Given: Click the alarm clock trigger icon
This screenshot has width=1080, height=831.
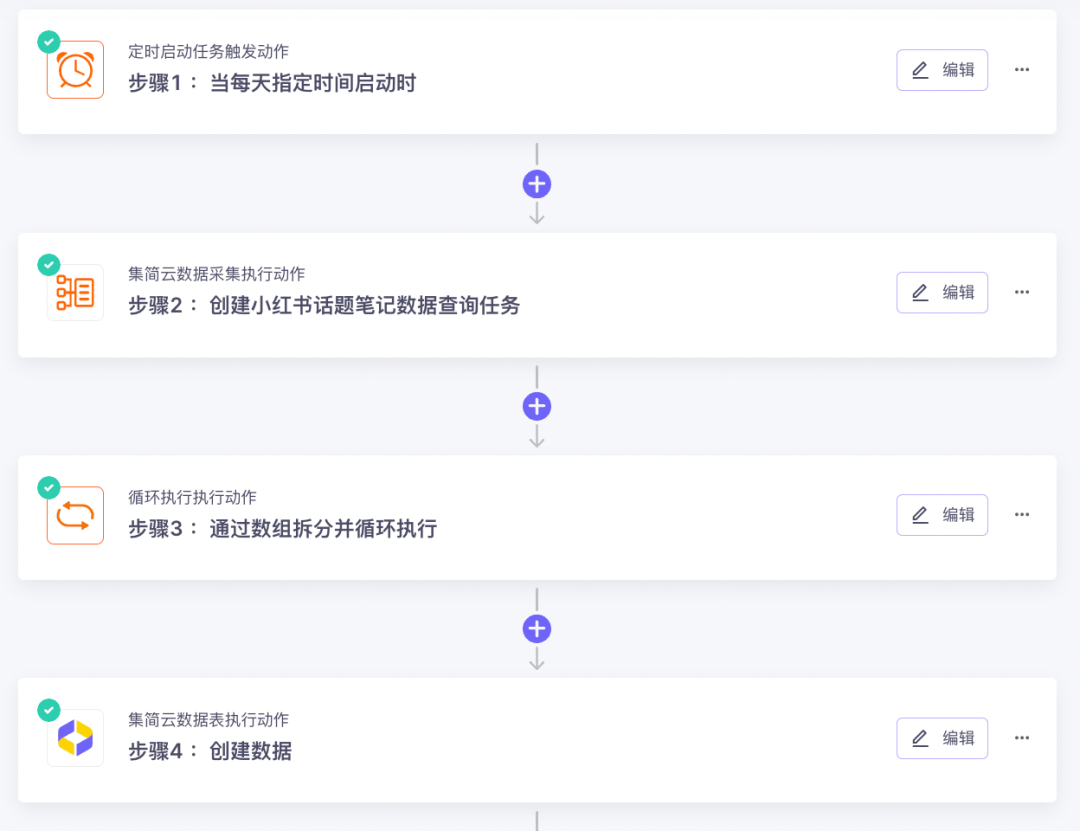Looking at the screenshot, I should tap(75, 70).
